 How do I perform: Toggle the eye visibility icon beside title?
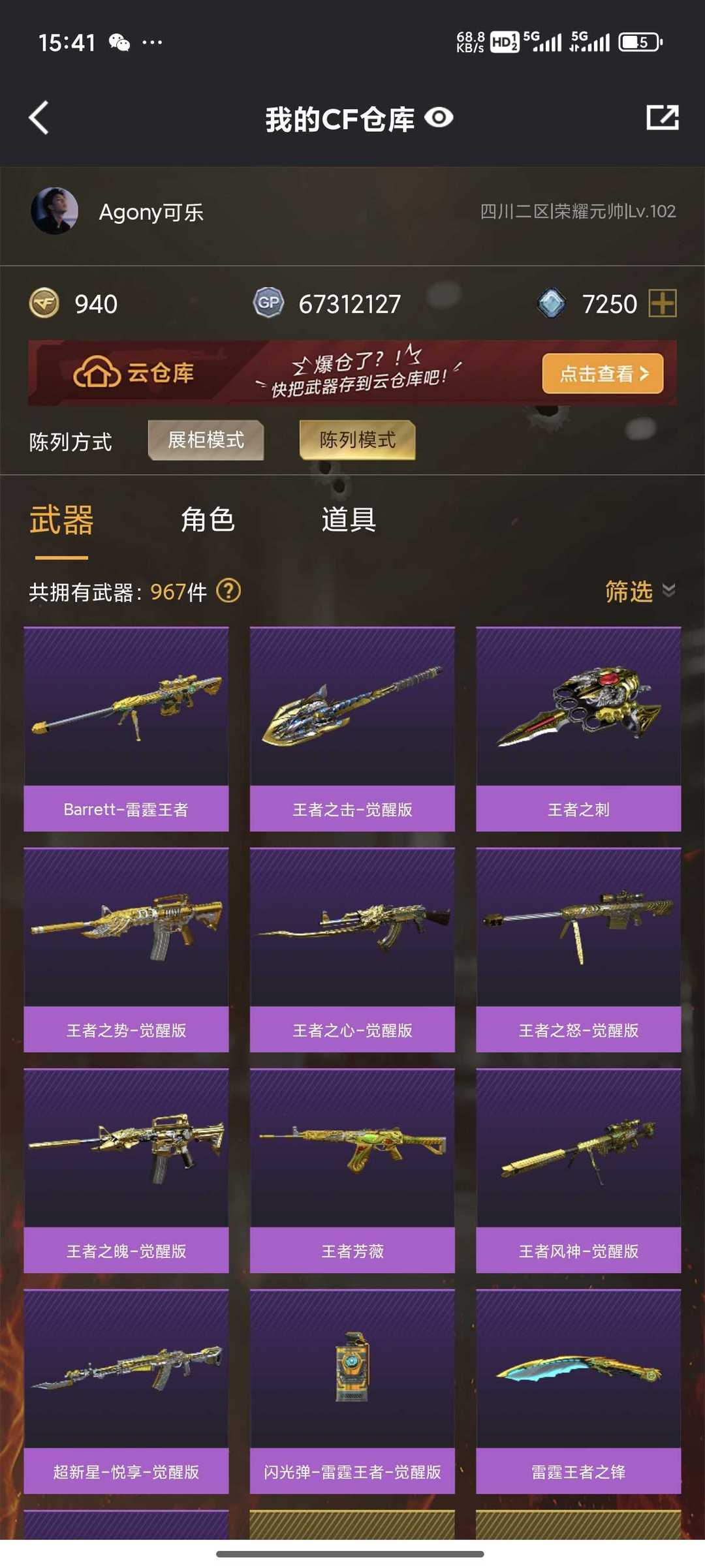tap(439, 118)
